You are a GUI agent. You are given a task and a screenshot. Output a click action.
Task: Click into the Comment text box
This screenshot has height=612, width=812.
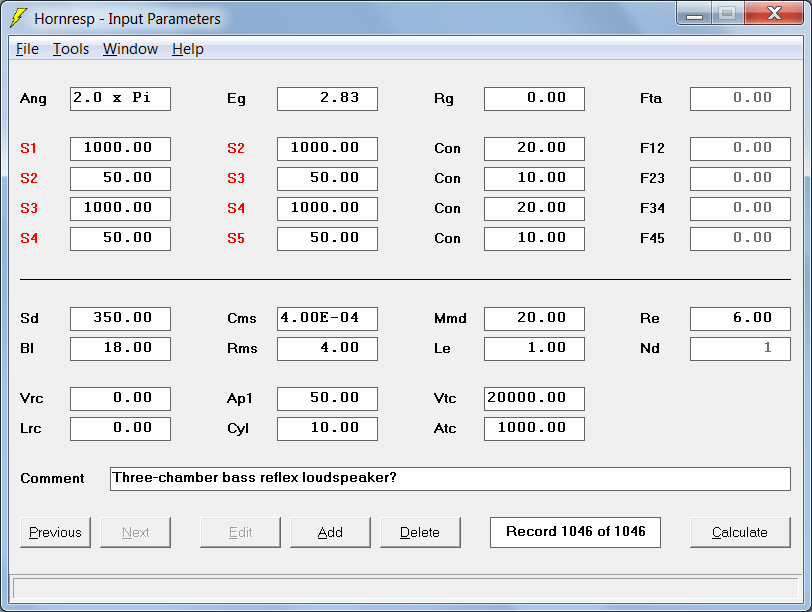(x=451, y=479)
